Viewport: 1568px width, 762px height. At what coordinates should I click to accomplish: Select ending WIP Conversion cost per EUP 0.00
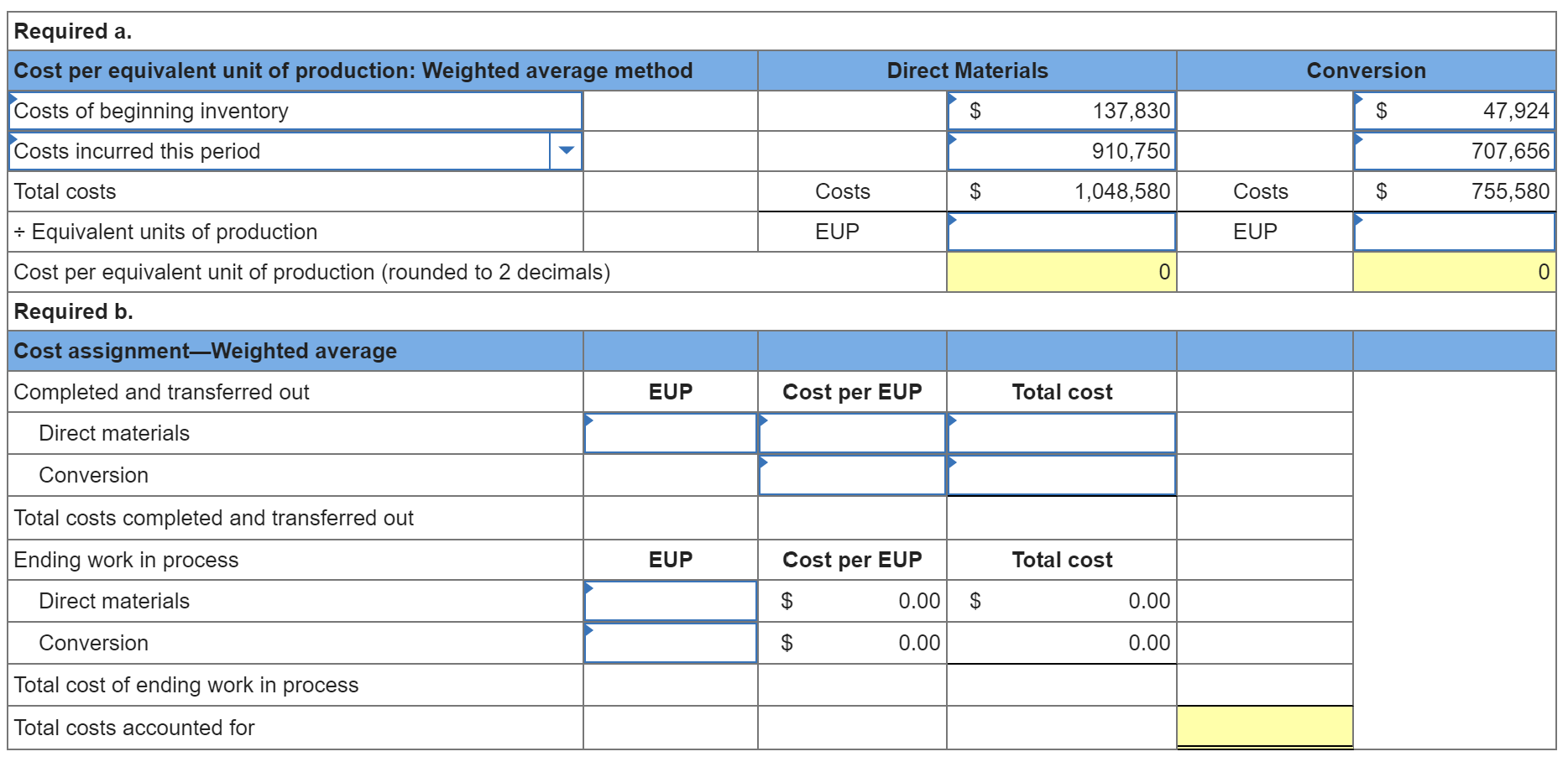coord(919,643)
